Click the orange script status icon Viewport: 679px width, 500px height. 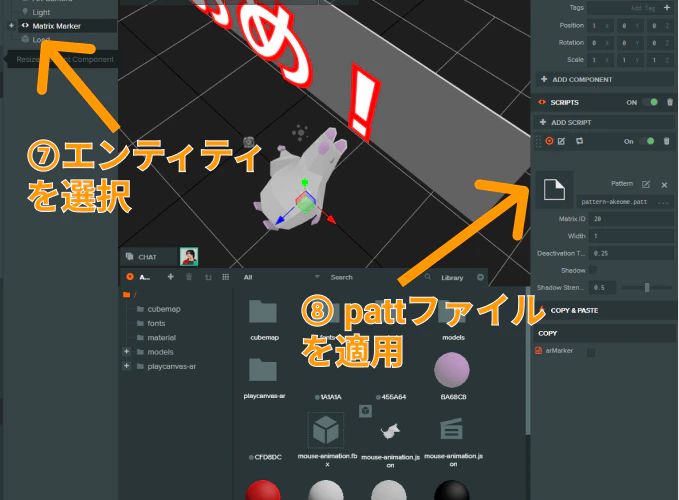(550, 141)
